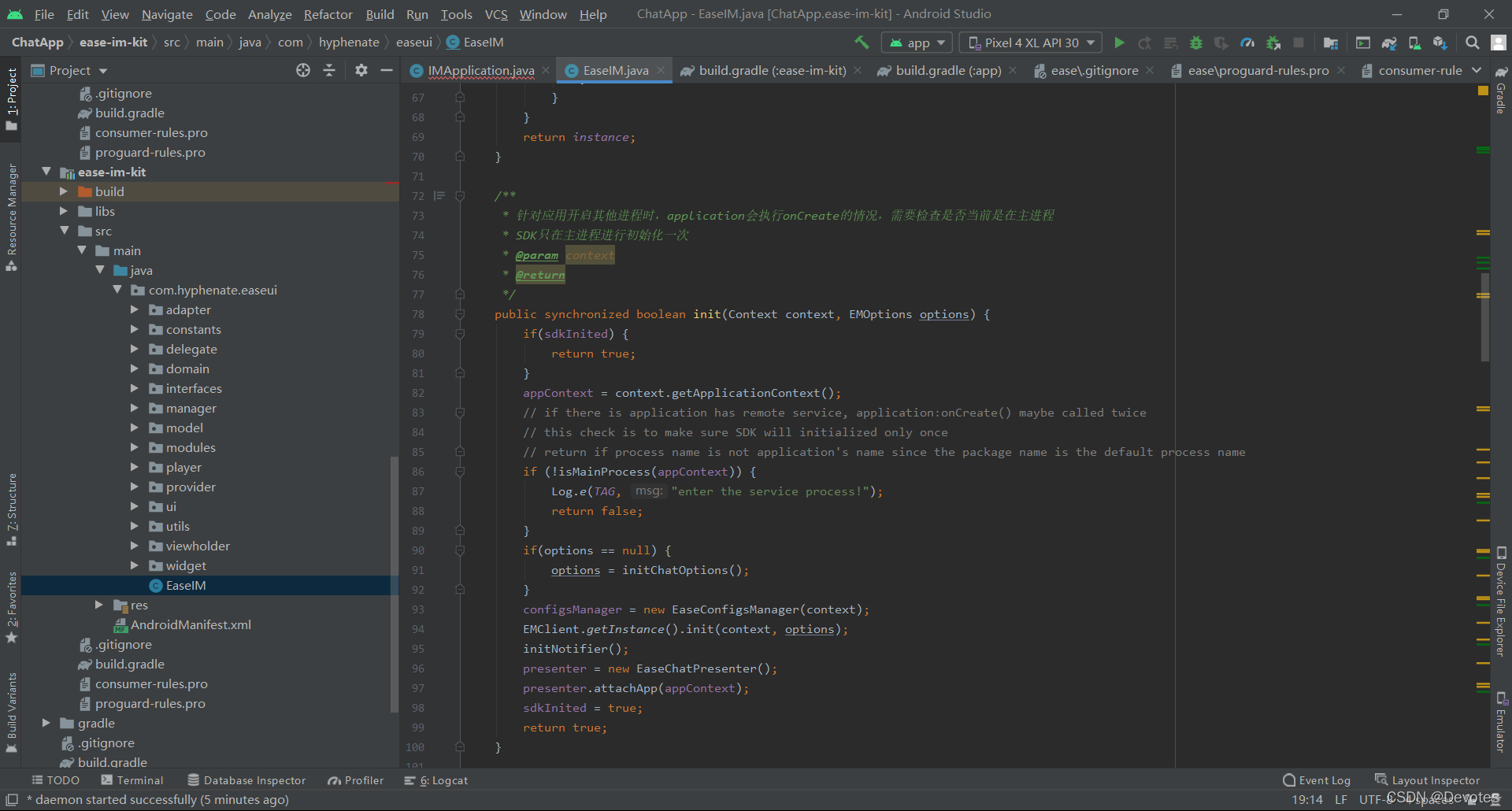
Task: Click the Project panel vertical scrollbar
Action: (394, 584)
